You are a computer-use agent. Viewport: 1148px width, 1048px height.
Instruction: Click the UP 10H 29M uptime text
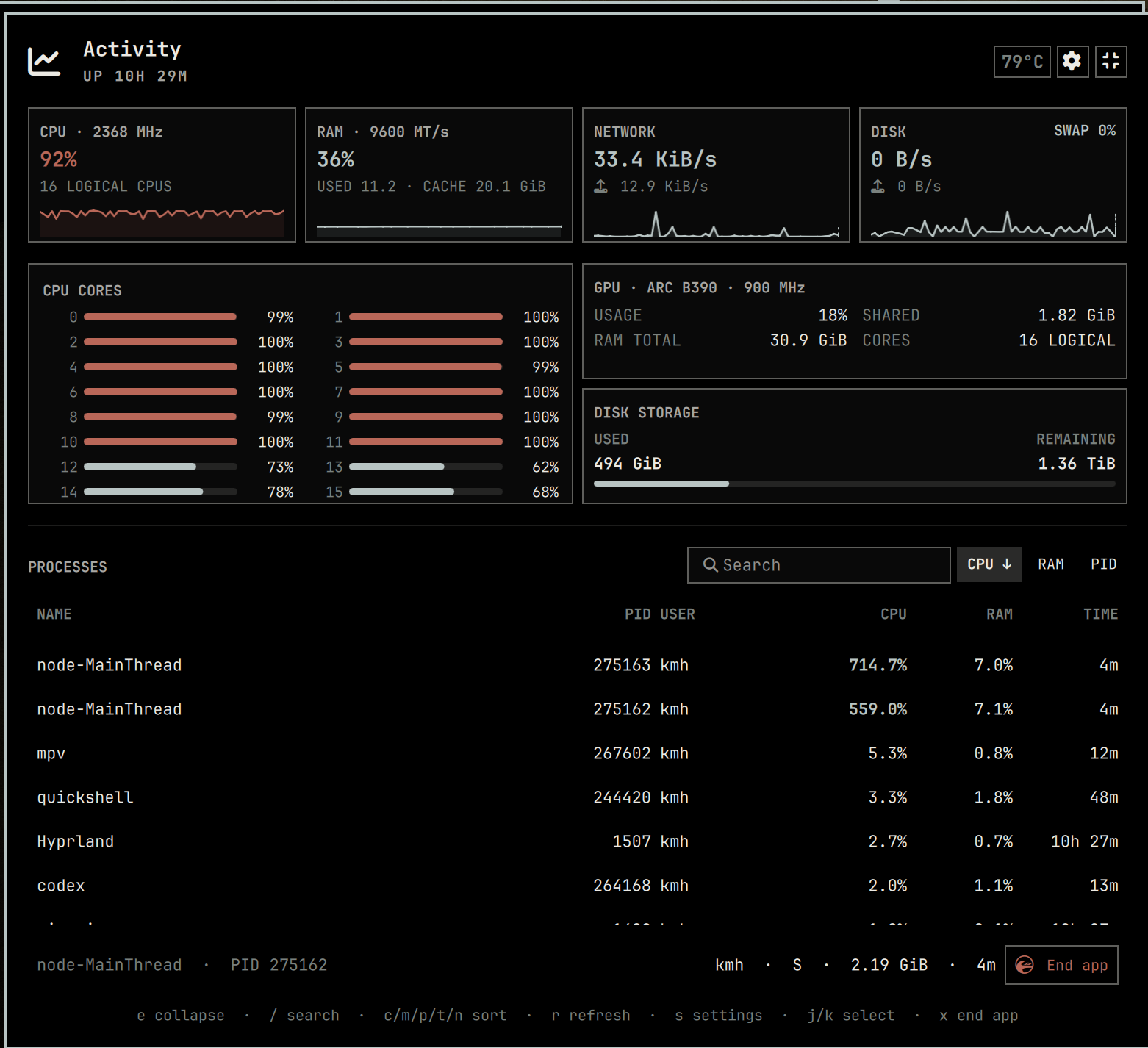click(x=135, y=76)
